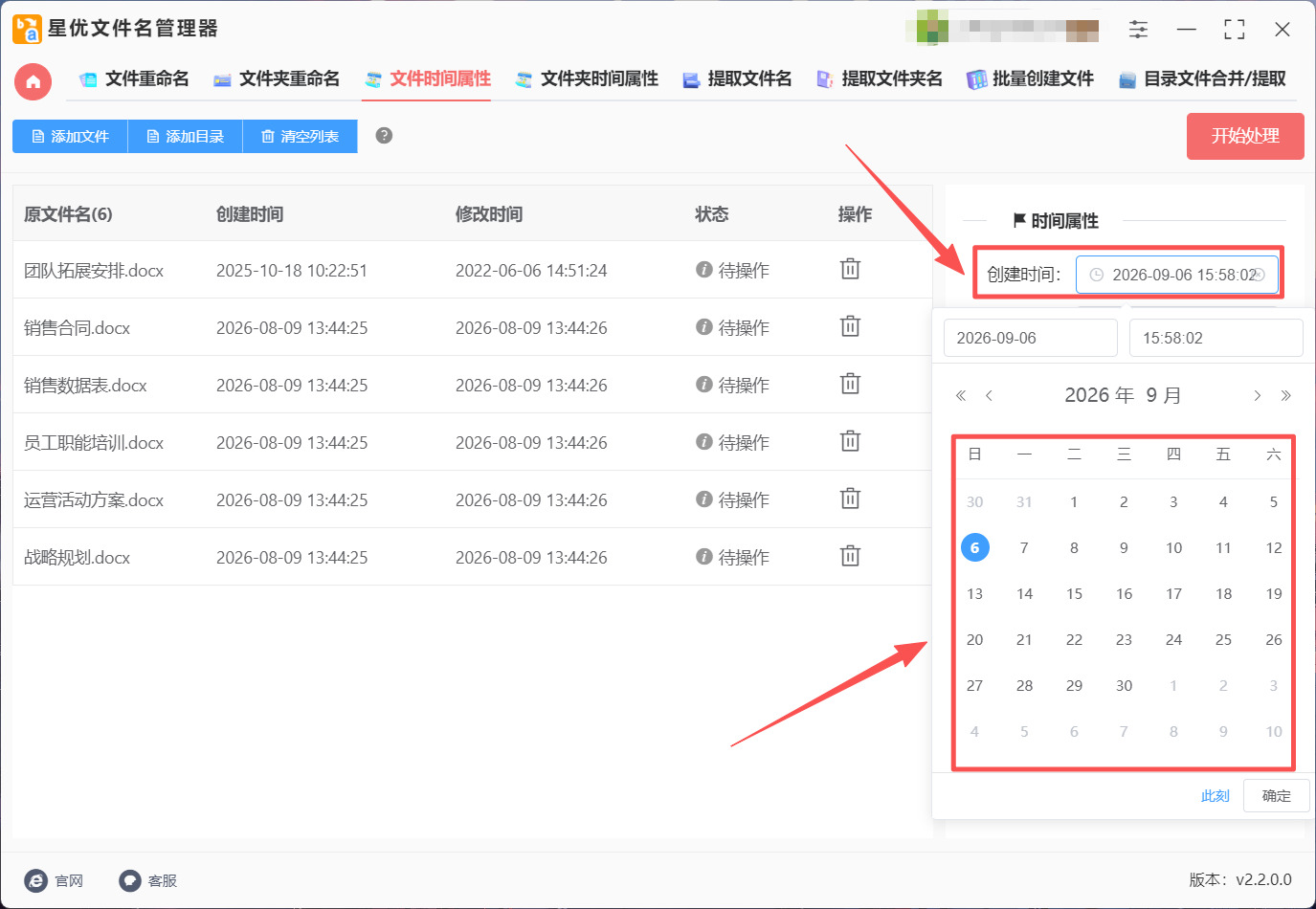1316x909 pixels.
Task: Click the clear icon in 创建时间 field
Action: pyautogui.click(x=1260, y=275)
